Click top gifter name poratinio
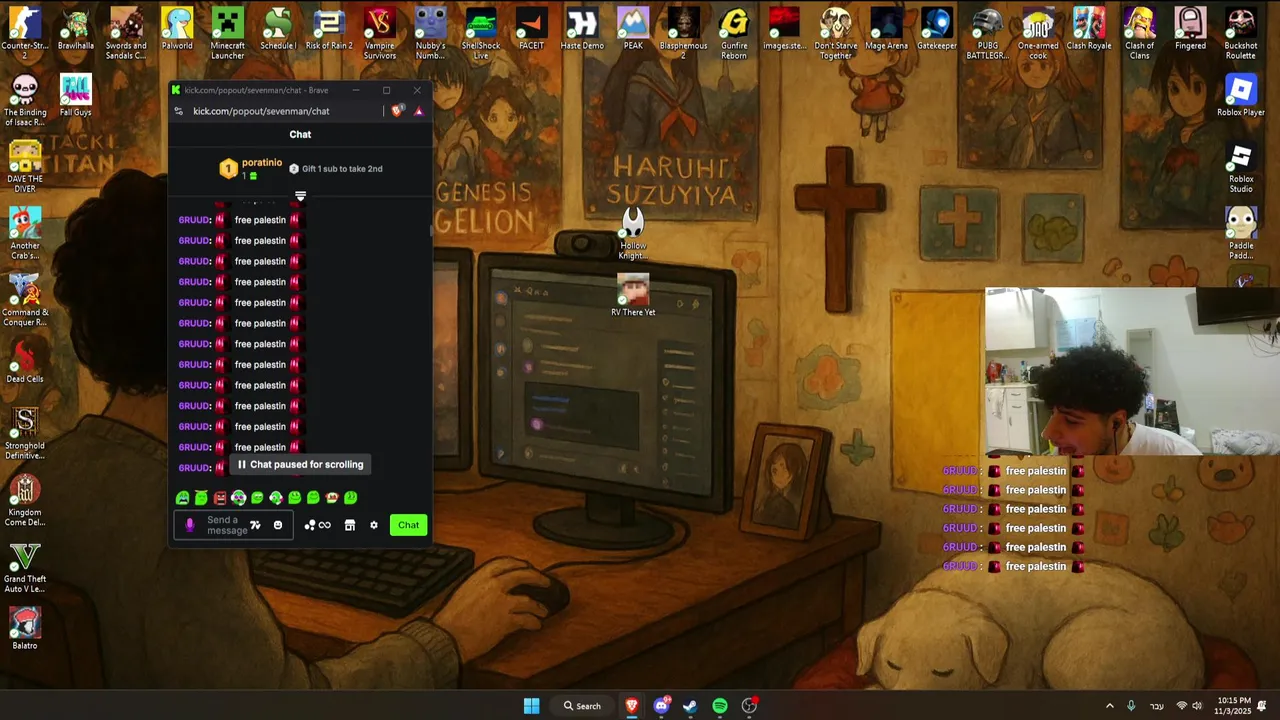 pyautogui.click(x=262, y=162)
